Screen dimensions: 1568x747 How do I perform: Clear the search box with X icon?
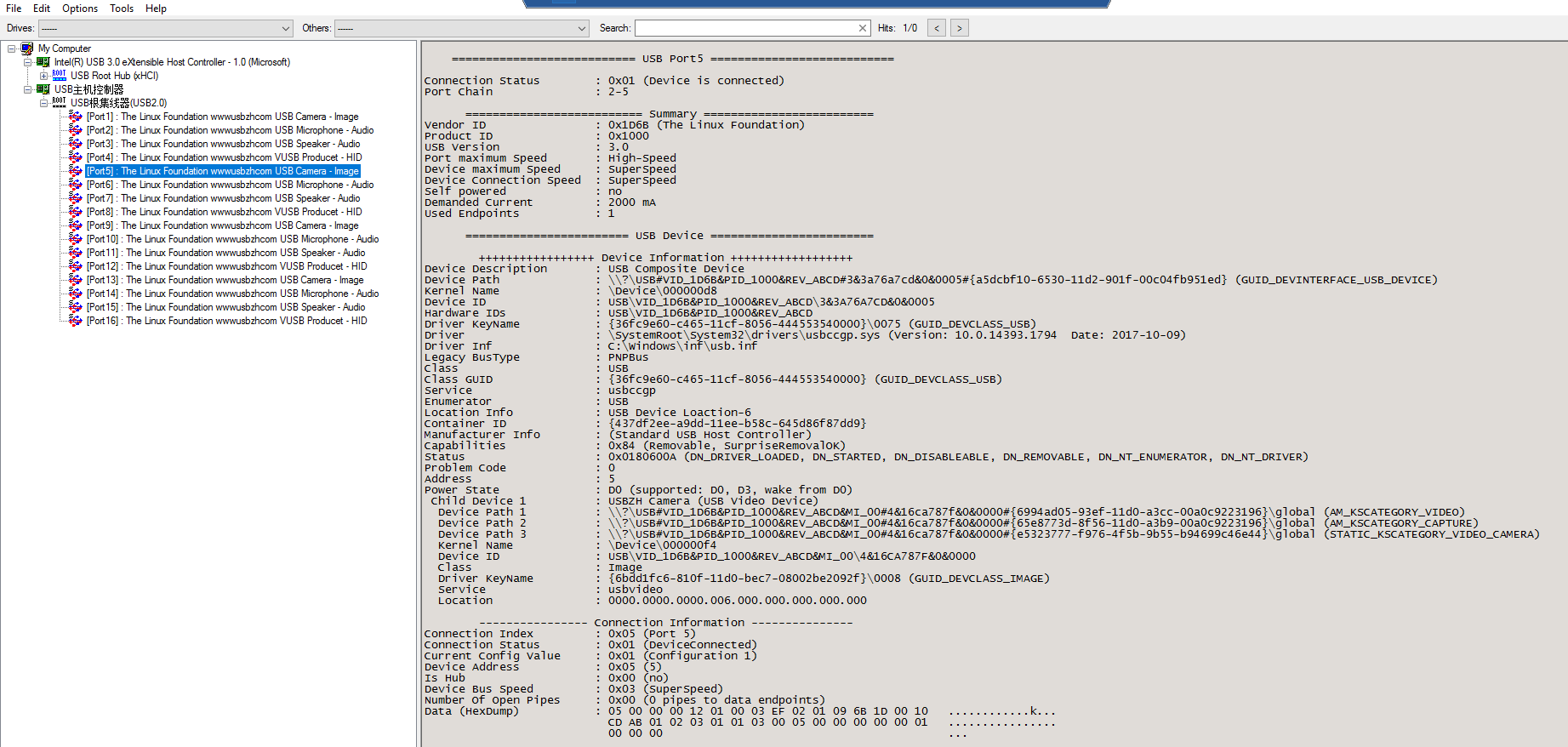pos(863,28)
